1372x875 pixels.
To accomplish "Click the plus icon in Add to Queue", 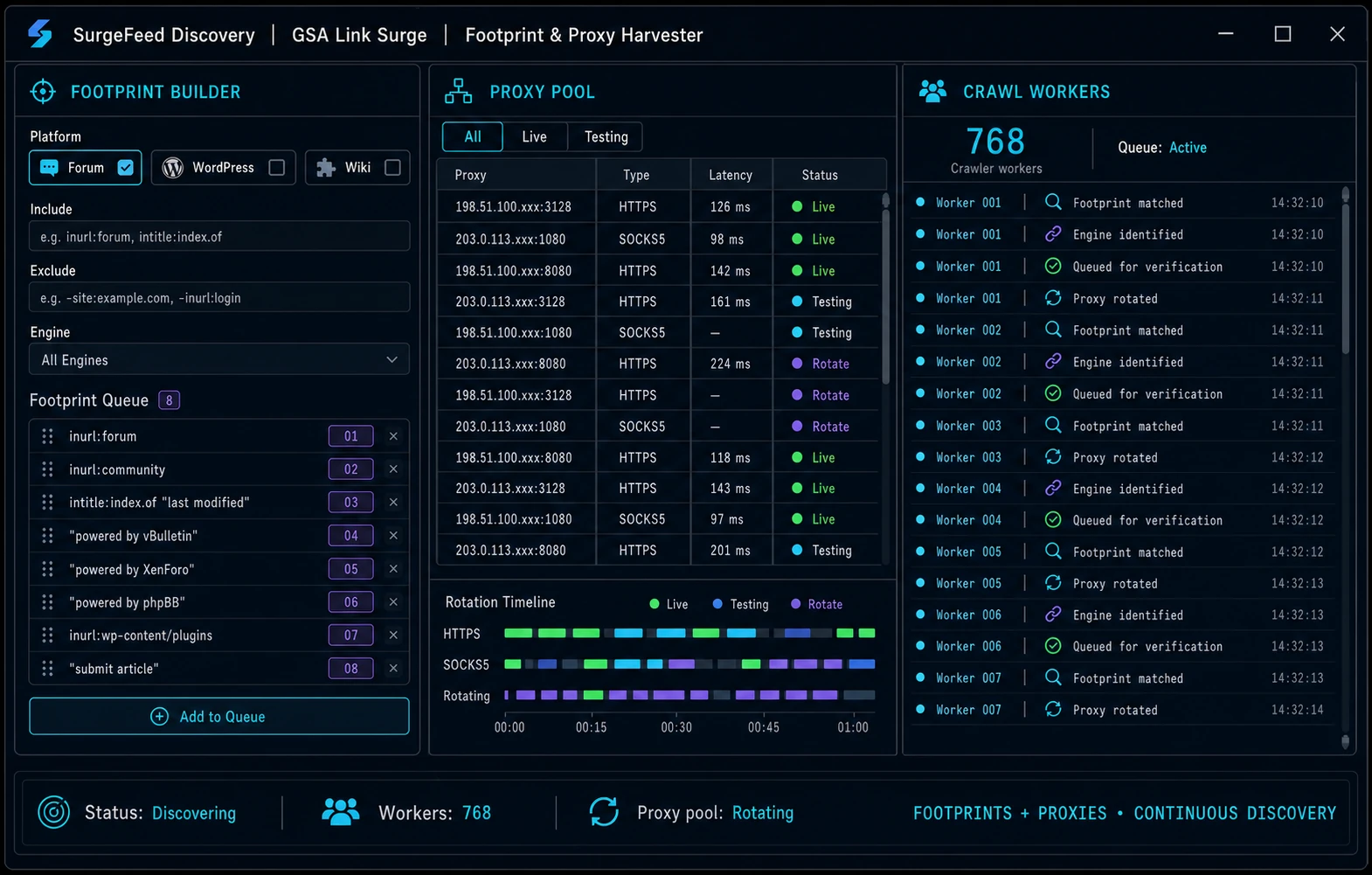I will click(159, 716).
